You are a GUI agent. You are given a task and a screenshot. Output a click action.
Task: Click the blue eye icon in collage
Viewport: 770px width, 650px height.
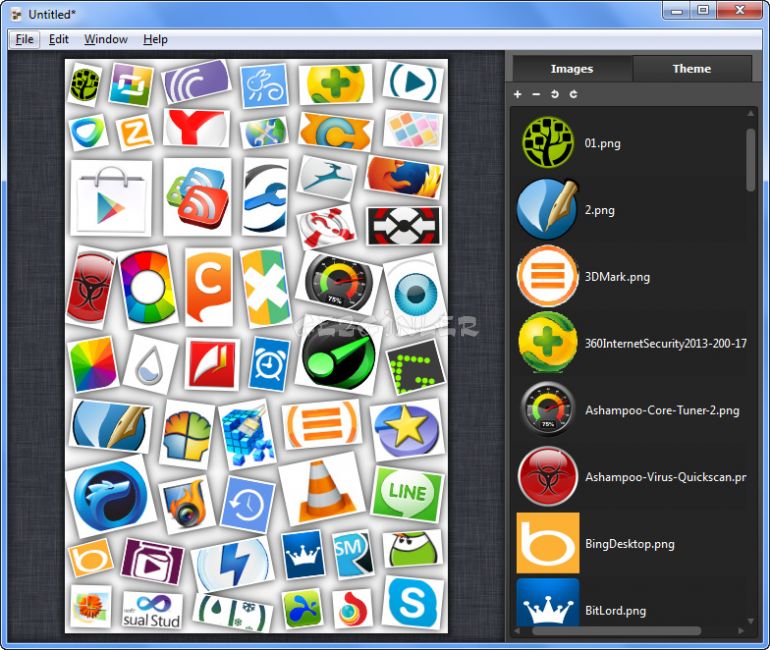coord(415,292)
